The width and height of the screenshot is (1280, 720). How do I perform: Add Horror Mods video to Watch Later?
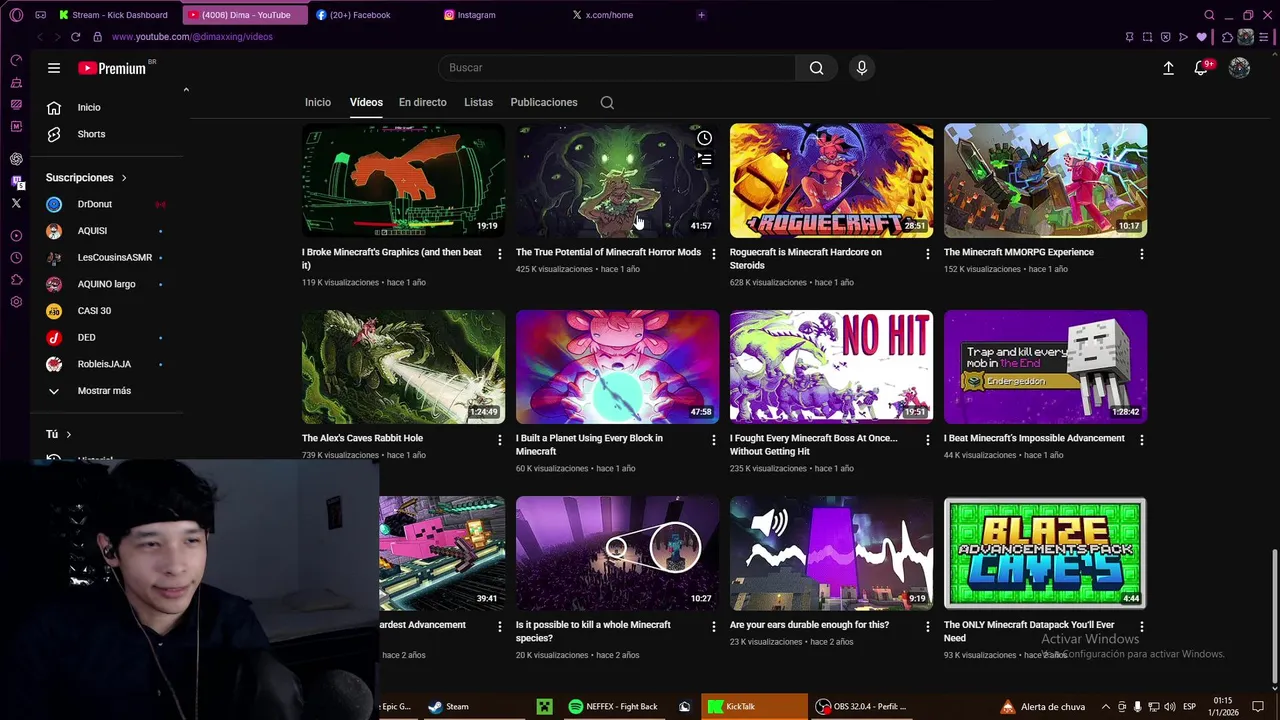(705, 138)
